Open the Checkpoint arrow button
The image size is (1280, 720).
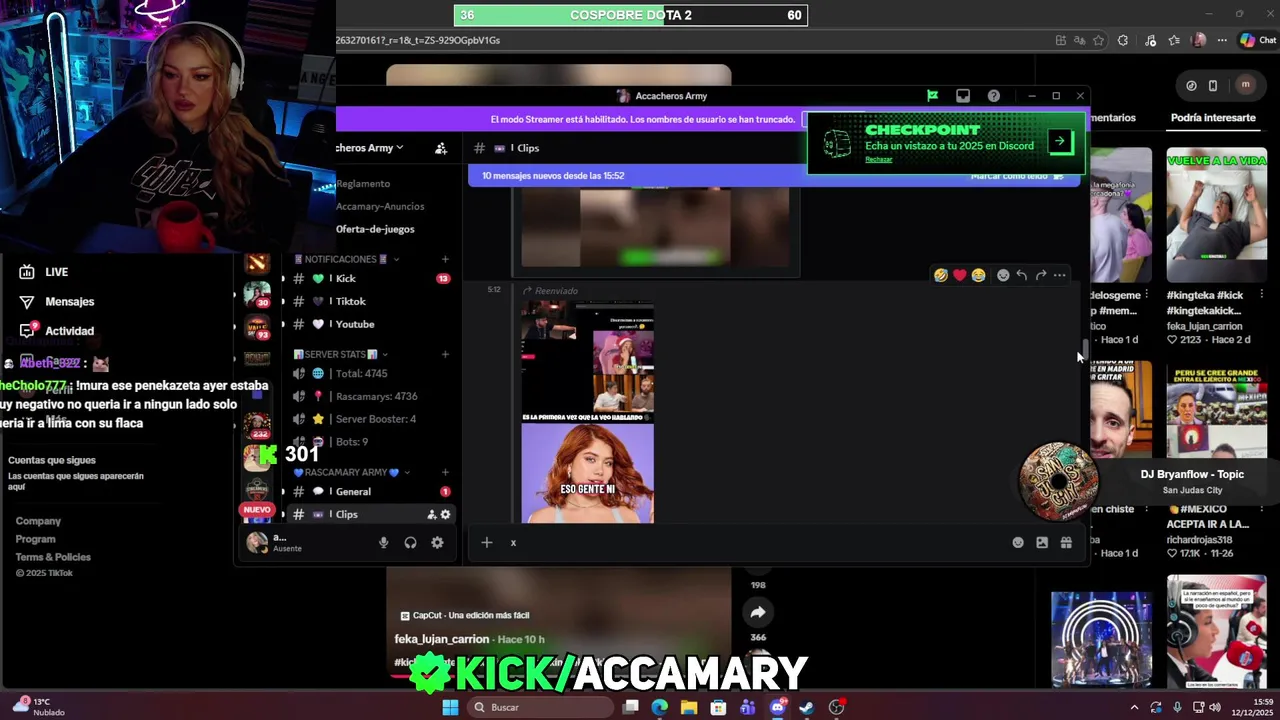(1060, 142)
